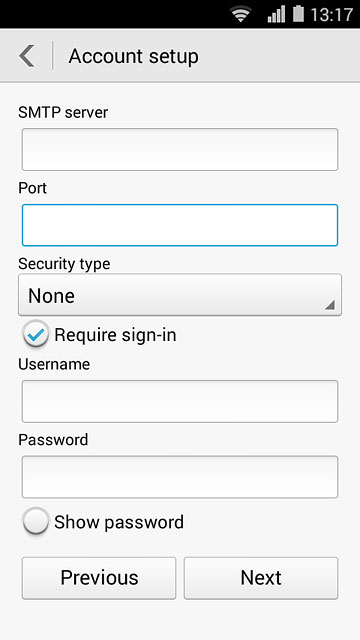Viewport: 360px width, 640px height.
Task: Tap the Require sign-in label text
Action: pos(115,335)
